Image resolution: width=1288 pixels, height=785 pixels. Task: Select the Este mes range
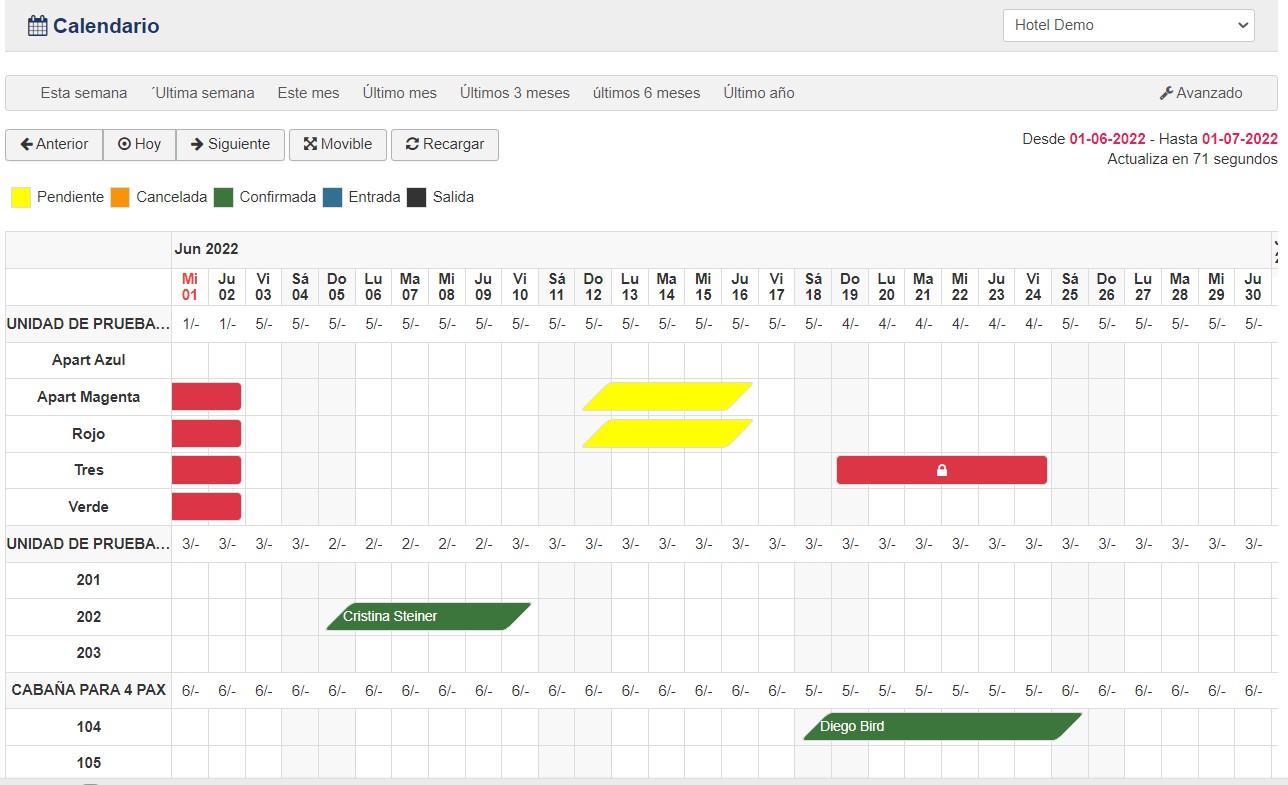(x=308, y=93)
